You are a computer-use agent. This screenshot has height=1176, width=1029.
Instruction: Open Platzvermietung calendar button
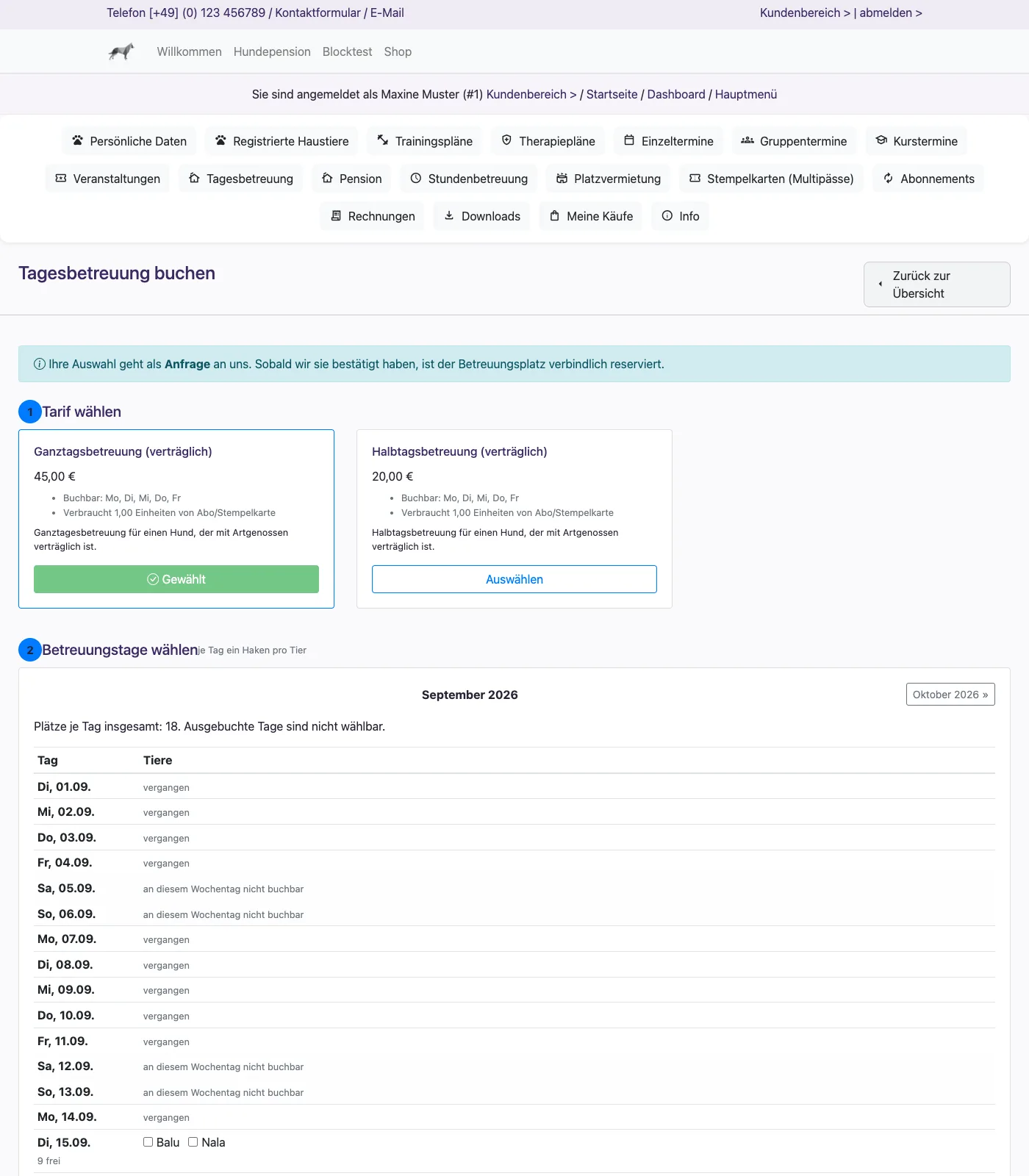(x=609, y=179)
